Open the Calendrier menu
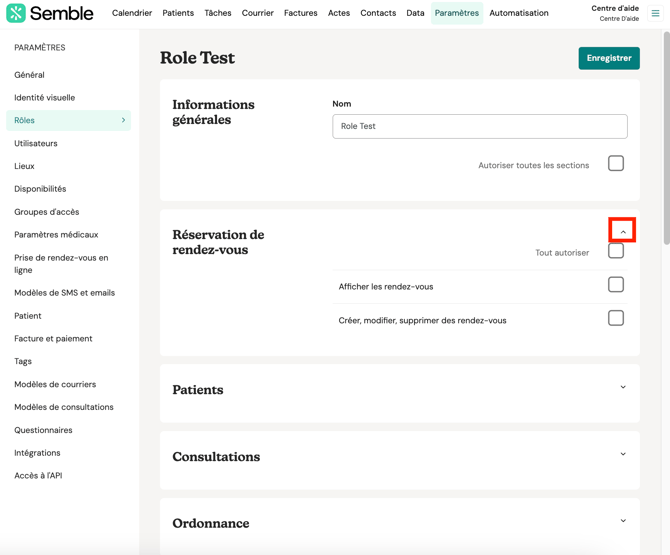This screenshot has width=670, height=555. pos(132,13)
